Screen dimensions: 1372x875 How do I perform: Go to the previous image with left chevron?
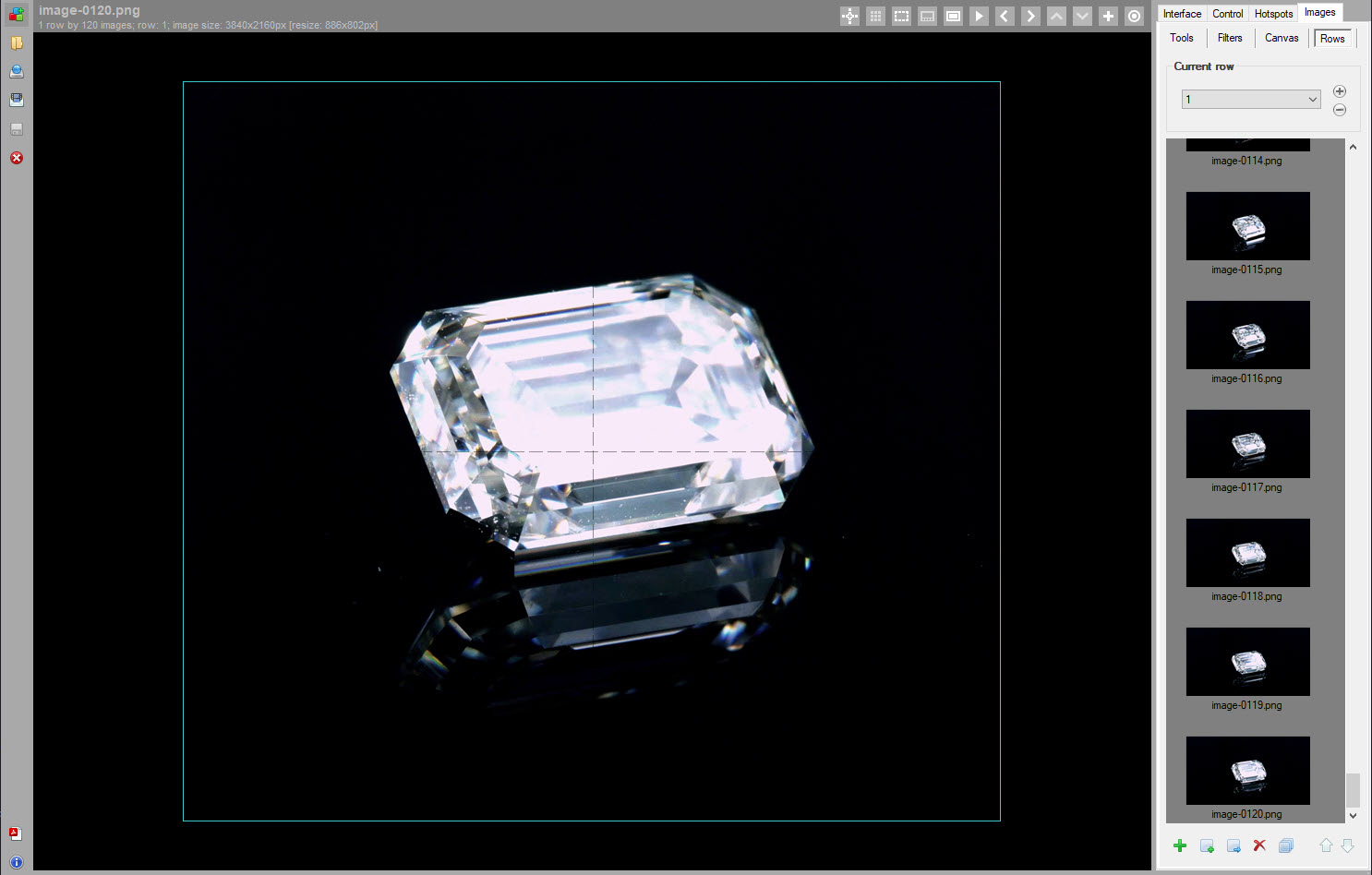point(1005,16)
